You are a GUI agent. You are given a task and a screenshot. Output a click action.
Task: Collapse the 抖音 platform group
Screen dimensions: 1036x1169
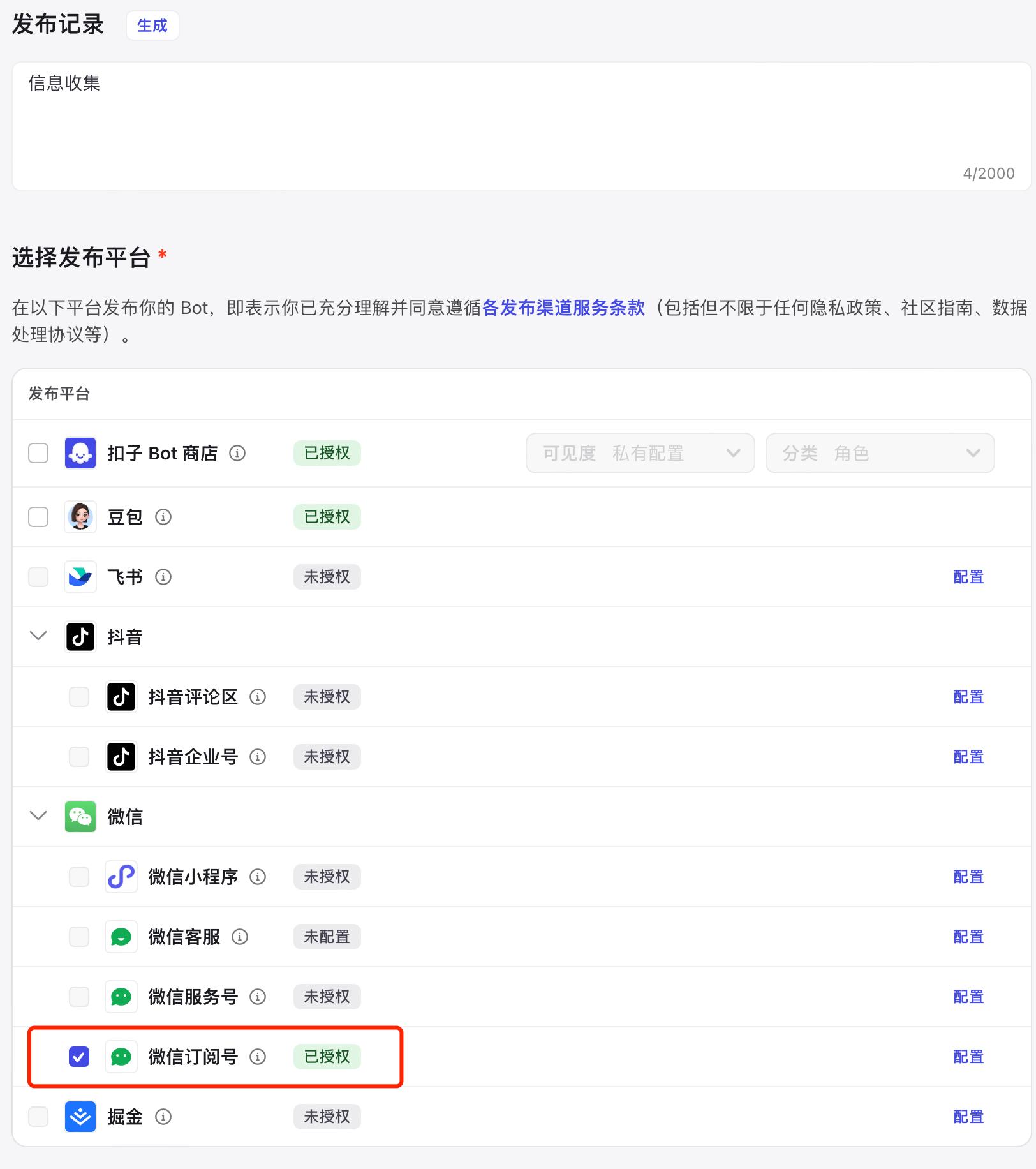pyautogui.click(x=38, y=636)
